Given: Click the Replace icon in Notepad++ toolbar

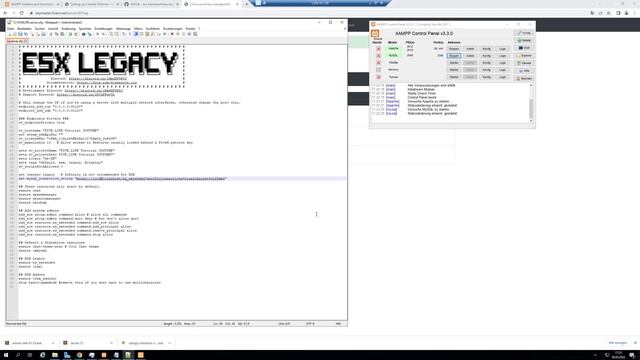Looking at the screenshot, I should 89,34.
